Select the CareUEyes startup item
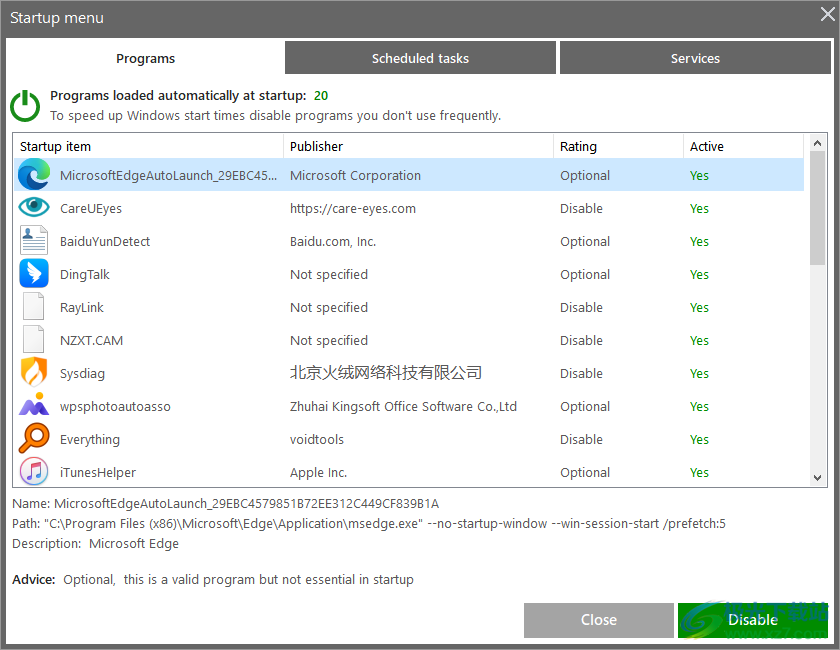The image size is (840, 650). [x=91, y=208]
